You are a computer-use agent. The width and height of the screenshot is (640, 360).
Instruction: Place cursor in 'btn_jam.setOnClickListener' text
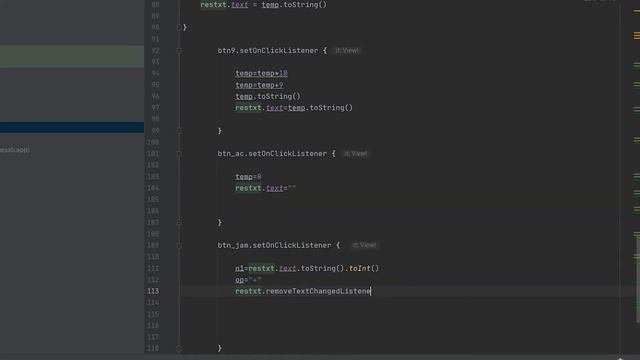pos(274,245)
